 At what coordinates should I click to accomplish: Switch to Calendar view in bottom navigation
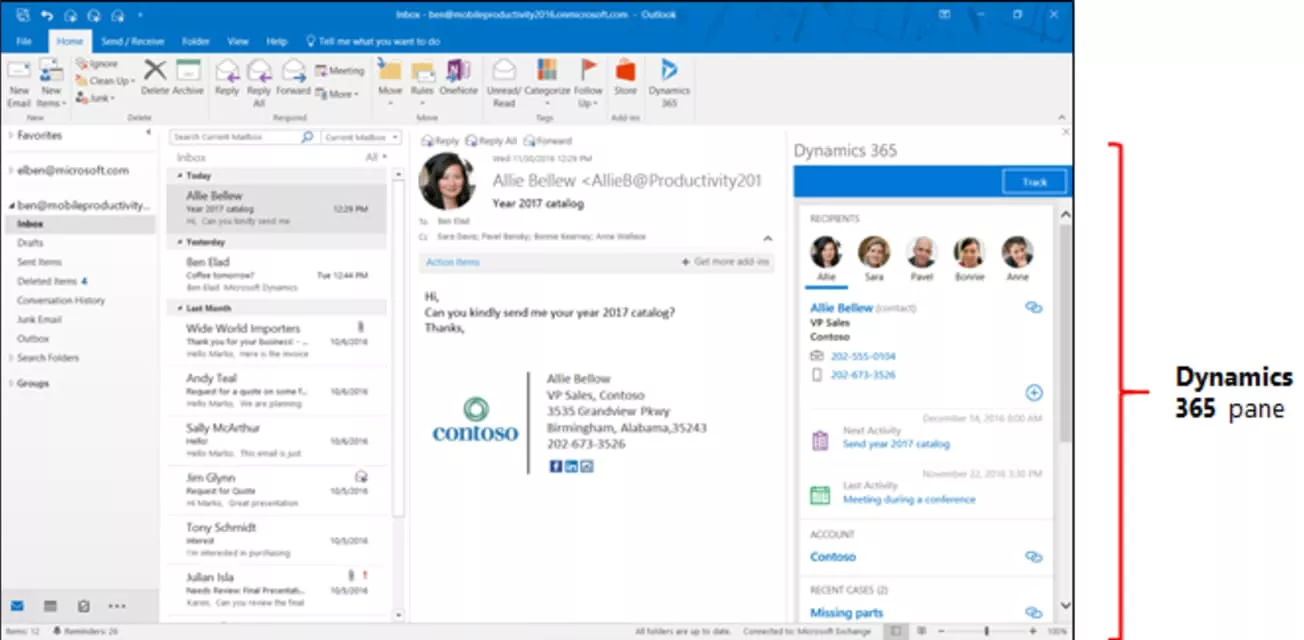pyautogui.click(x=50, y=606)
